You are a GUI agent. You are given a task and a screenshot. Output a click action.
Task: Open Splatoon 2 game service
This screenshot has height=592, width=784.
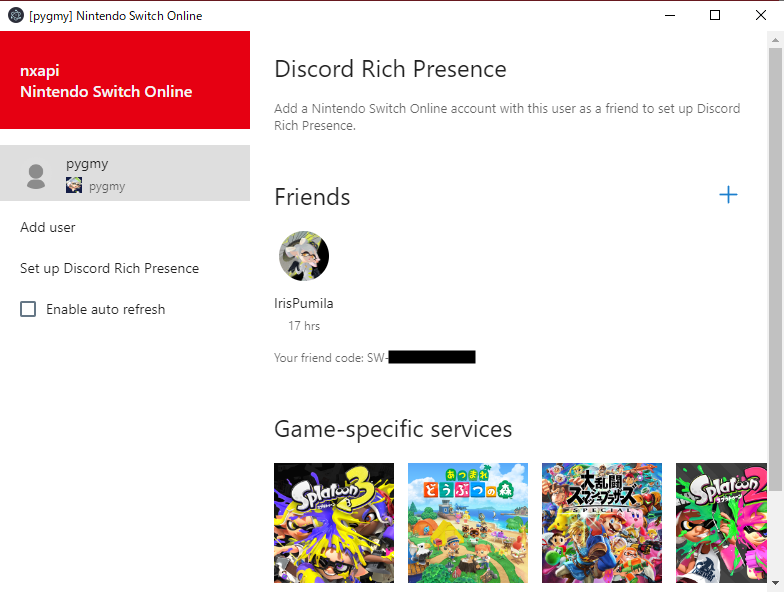[x=721, y=522]
